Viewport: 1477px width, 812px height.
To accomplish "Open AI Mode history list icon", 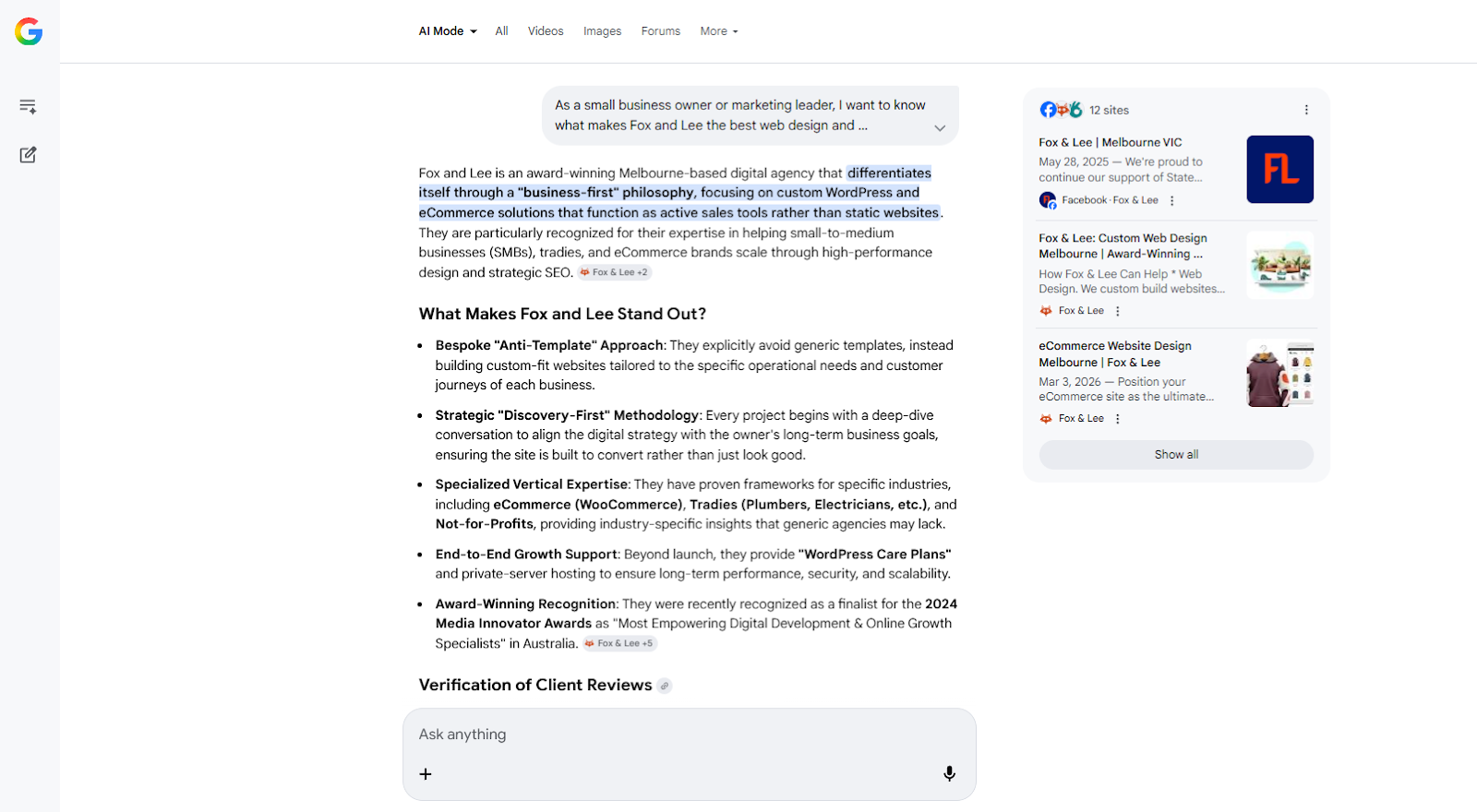I will click(28, 106).
